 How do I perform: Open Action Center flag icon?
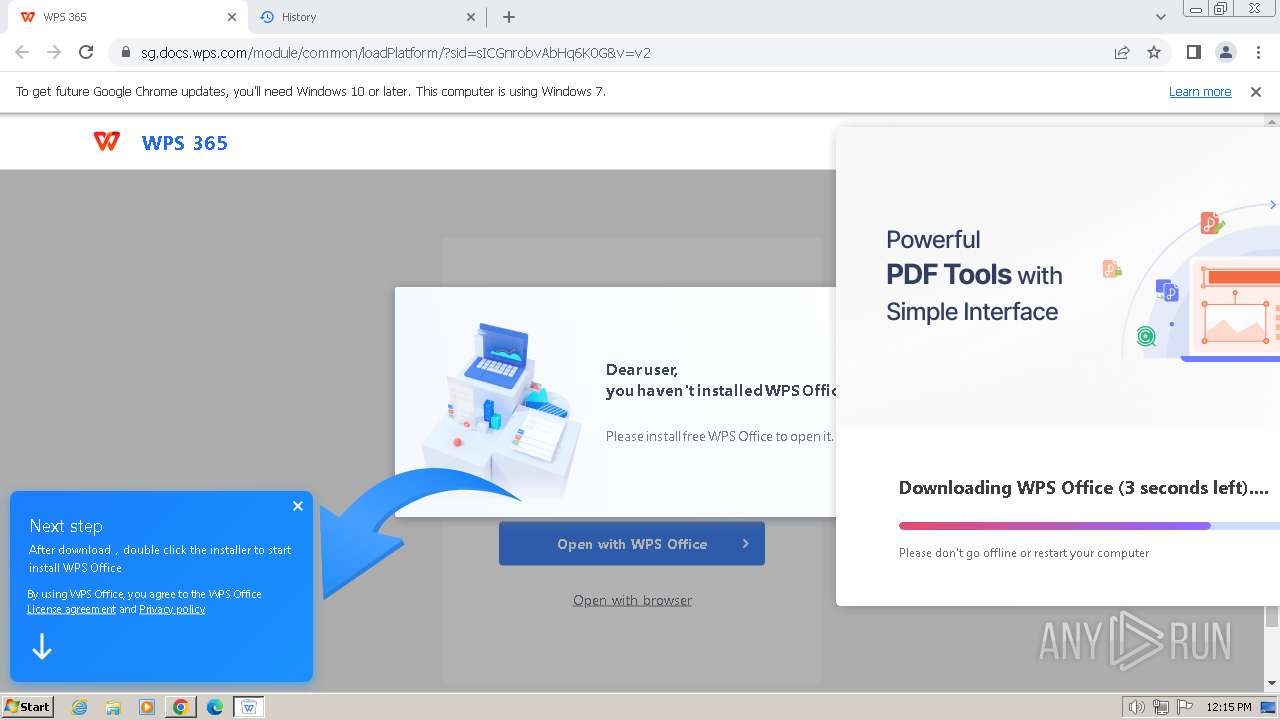click(x=1185, y=707)
